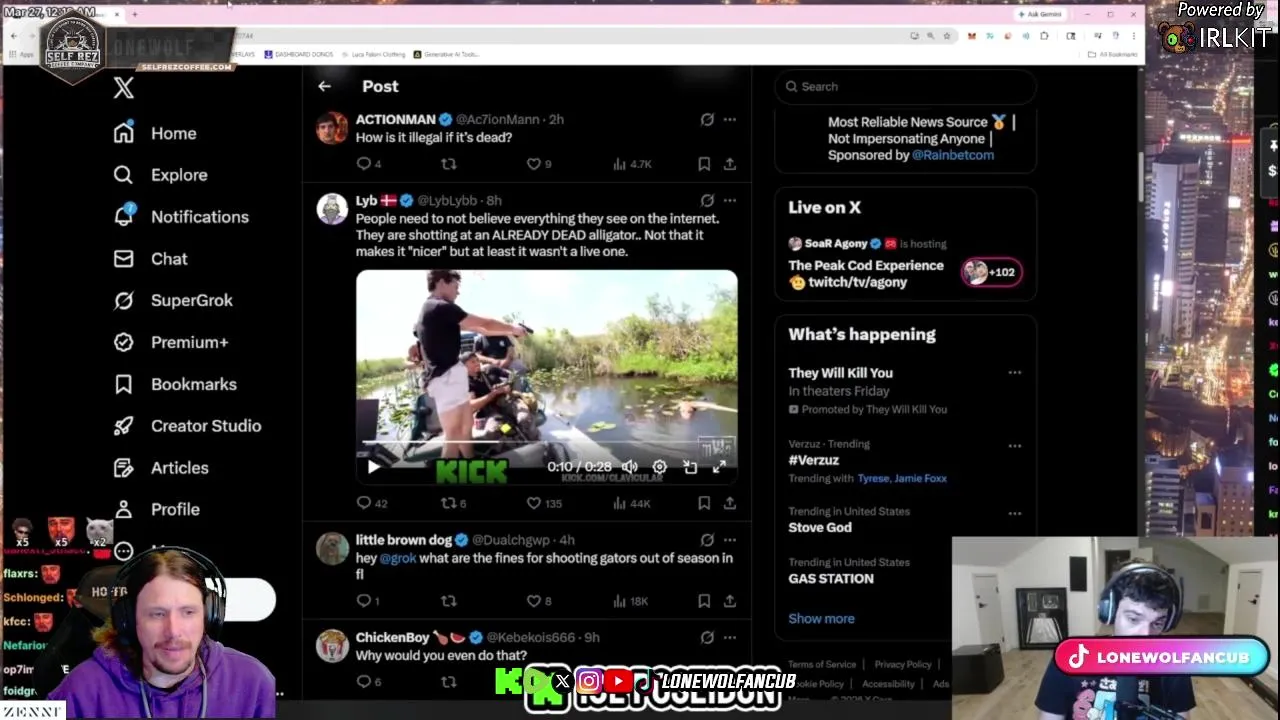Screen dimensions: 1280x720
Task: Open Chat in the sidebar
Action: [x=151, y=259]
